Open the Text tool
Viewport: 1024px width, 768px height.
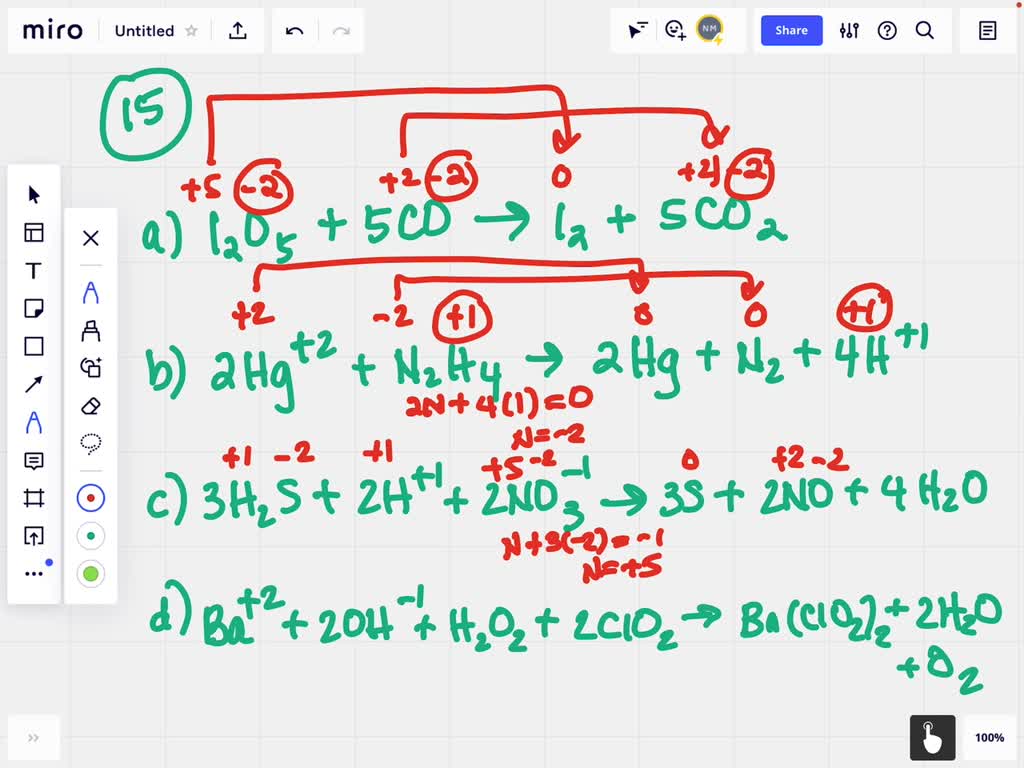pos(34,270)
